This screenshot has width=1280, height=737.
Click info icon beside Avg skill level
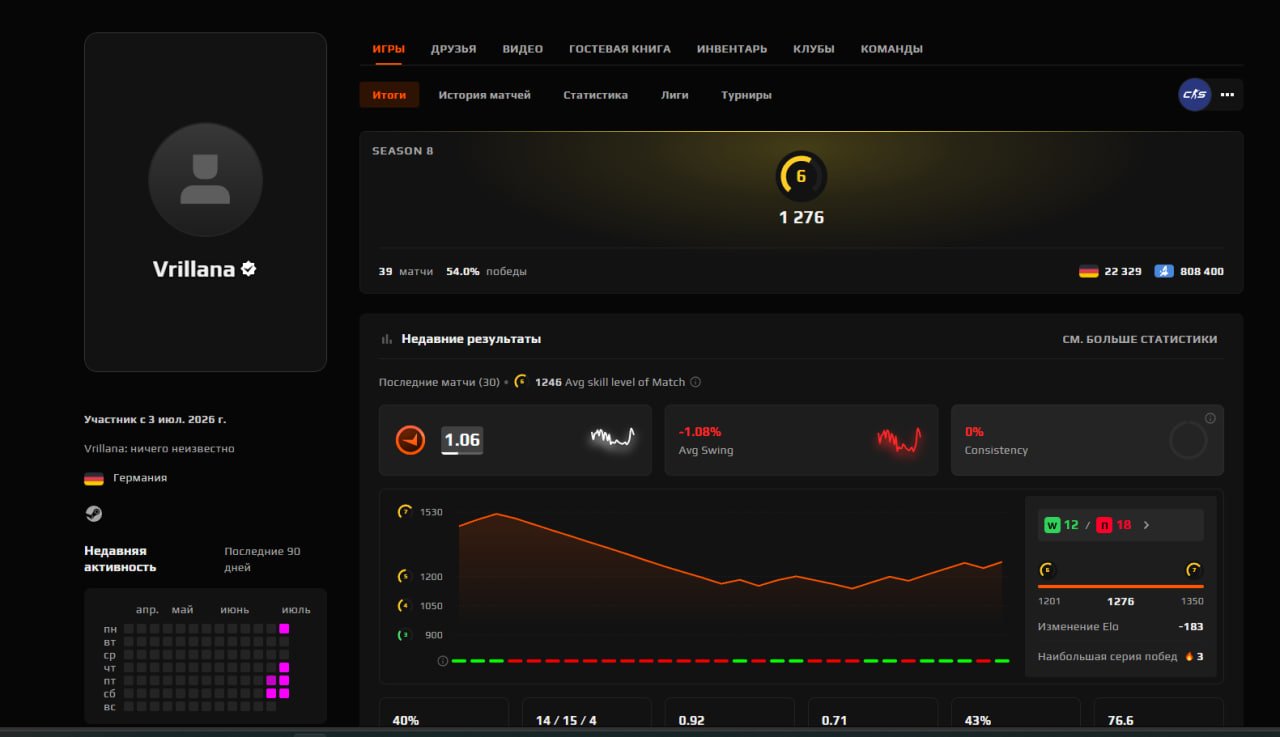click(x=696, y=382)
